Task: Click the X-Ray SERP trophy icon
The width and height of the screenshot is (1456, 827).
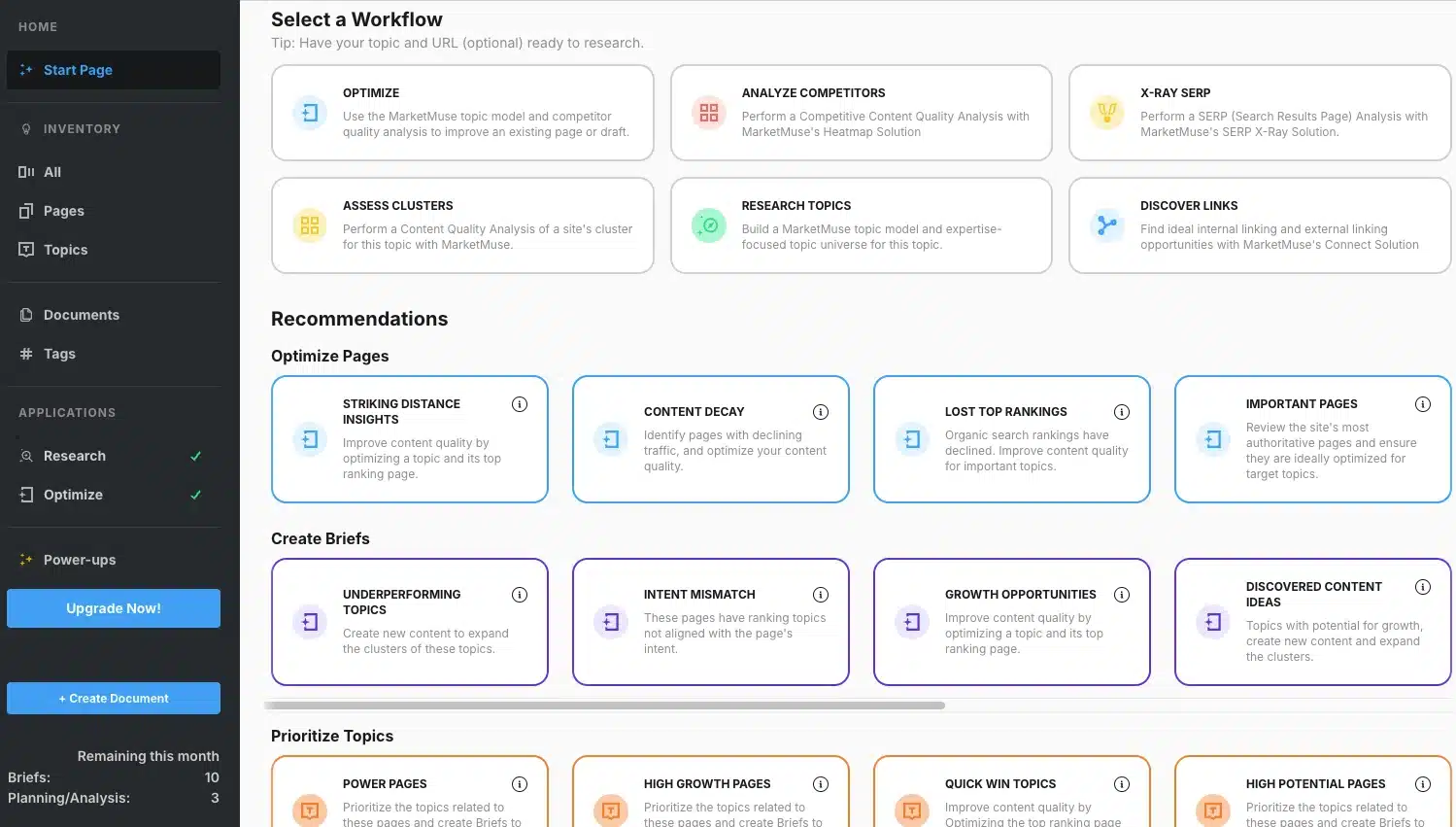Action: (1107, 113)
